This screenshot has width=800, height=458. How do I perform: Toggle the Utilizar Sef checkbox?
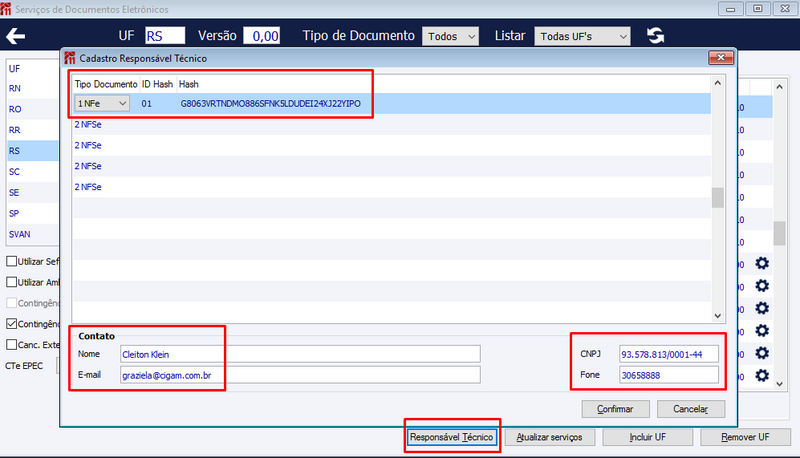11,261
